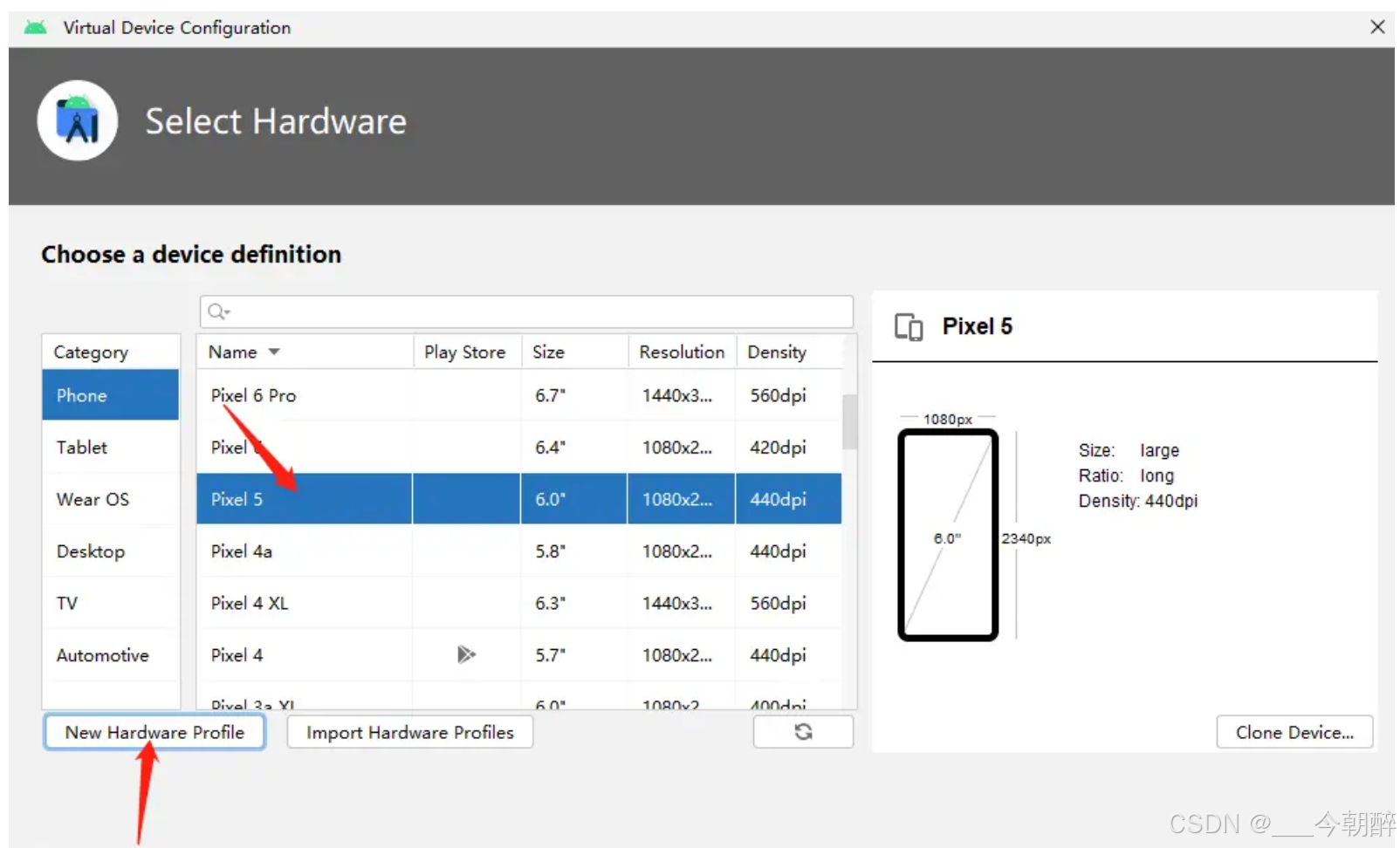Select the Tablet category
The width and height of the screenshot is (1400, 848).
[111, 447]
